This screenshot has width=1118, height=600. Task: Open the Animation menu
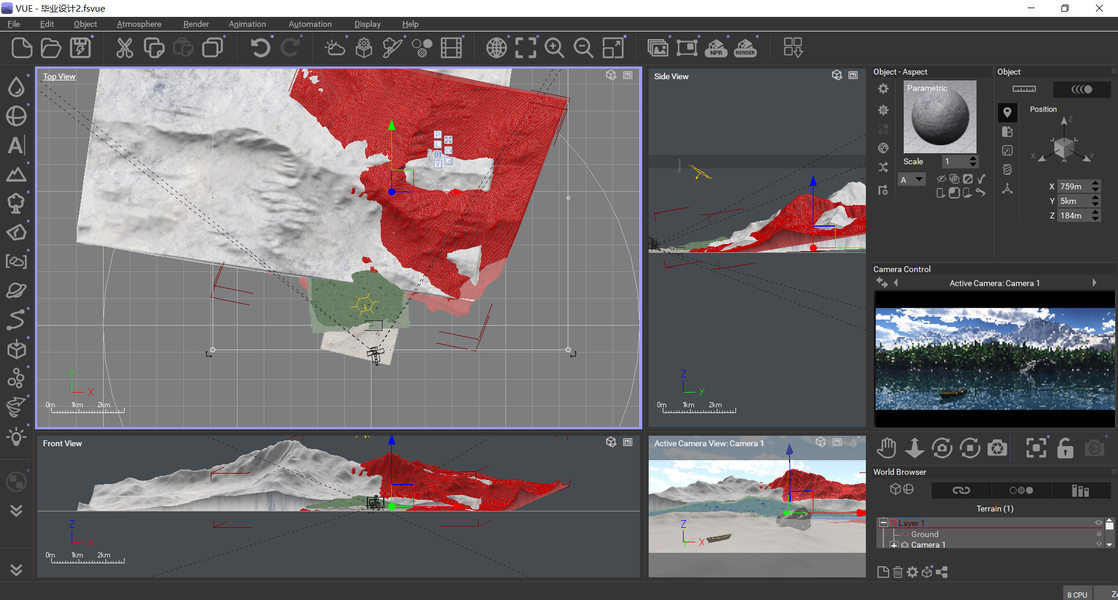[x=247, y=24]
